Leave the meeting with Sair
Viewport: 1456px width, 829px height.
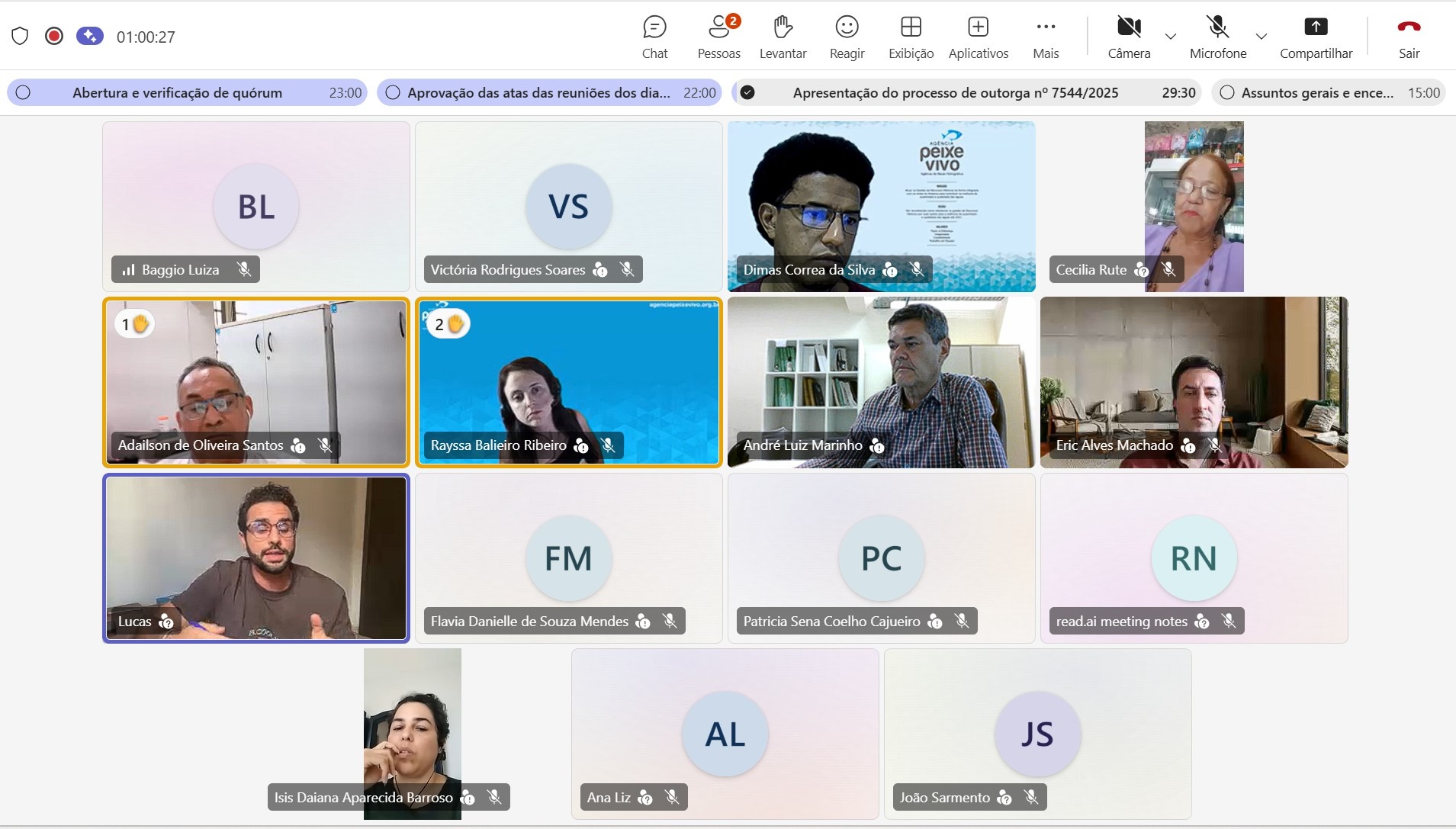[1409, 37]
